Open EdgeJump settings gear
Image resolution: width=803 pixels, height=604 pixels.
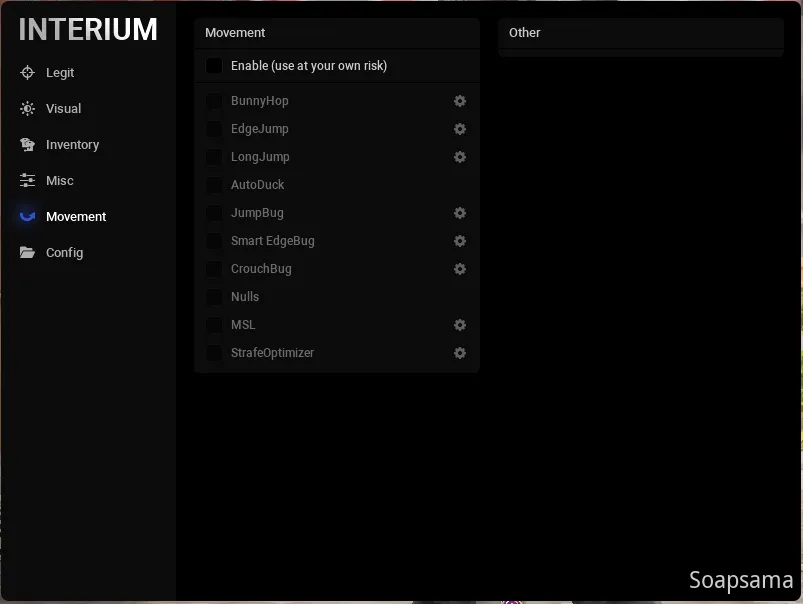pos(460,129)
